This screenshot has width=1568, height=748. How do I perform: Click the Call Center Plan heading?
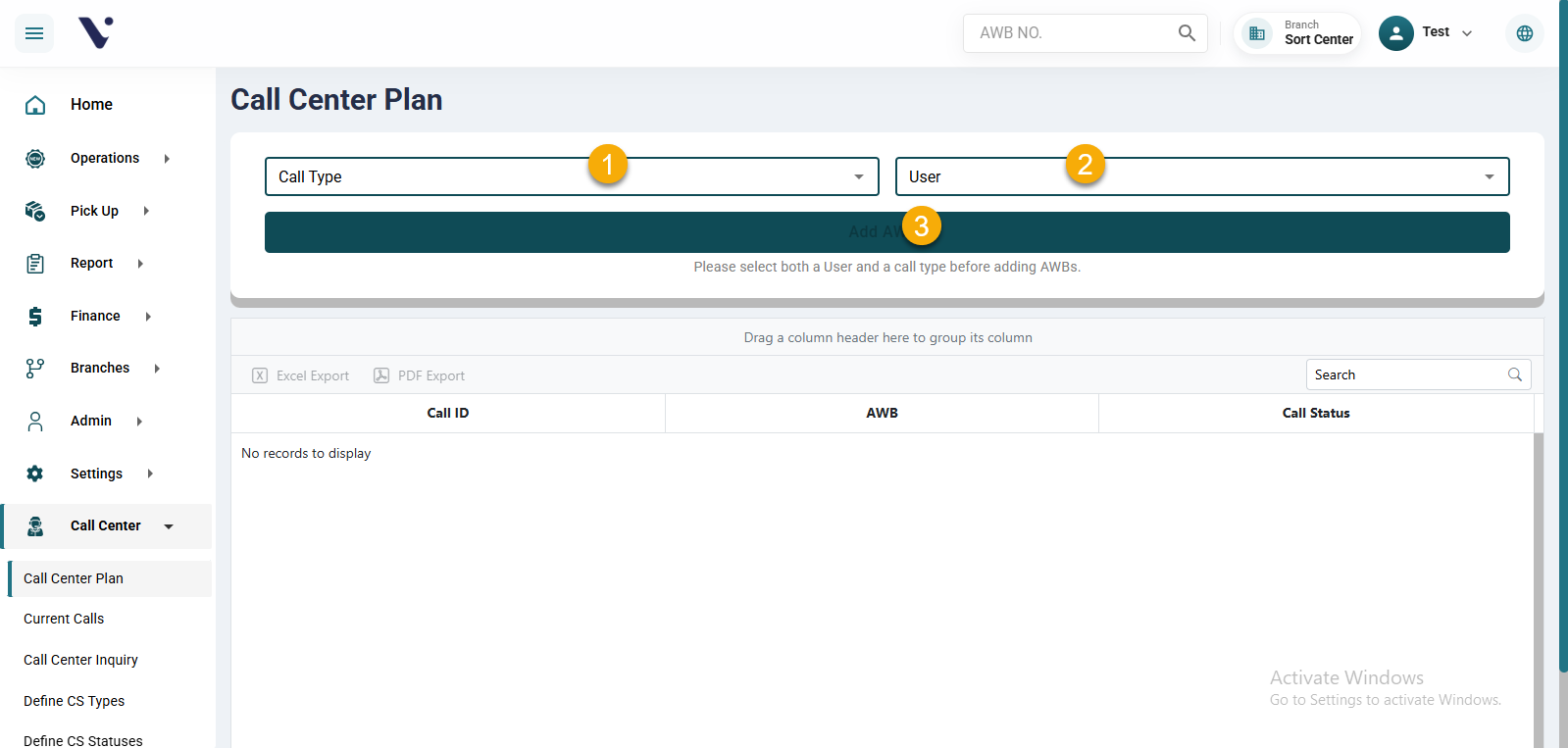pos(336,100)
